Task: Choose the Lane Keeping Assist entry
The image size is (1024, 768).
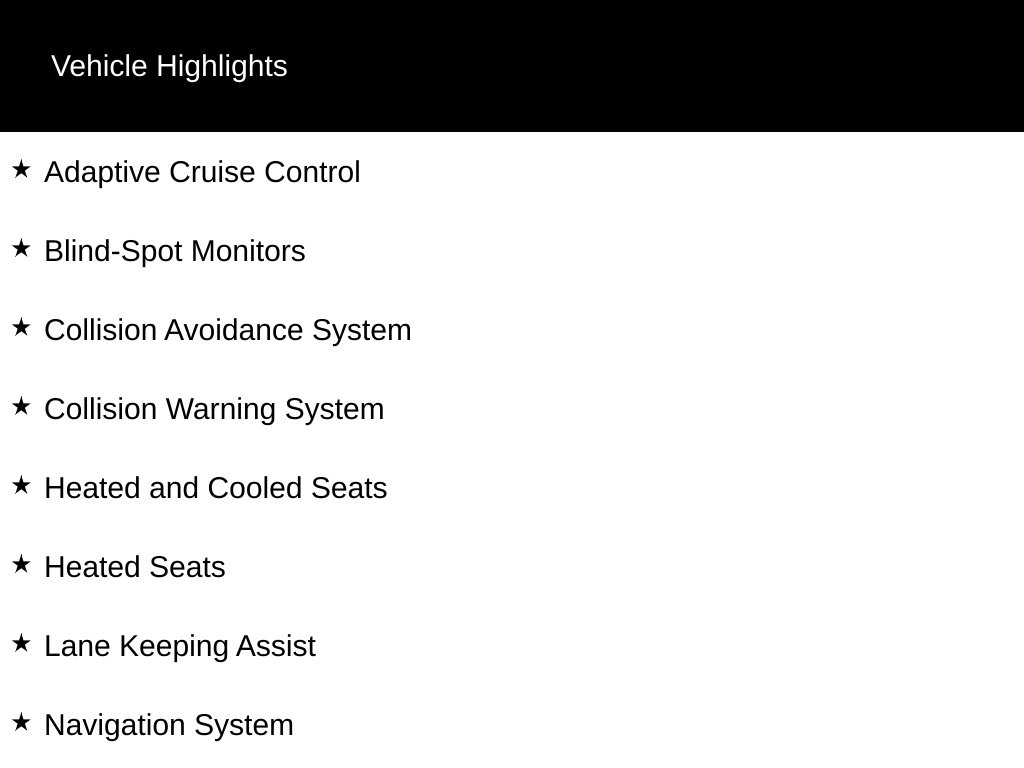Action: 180,647
